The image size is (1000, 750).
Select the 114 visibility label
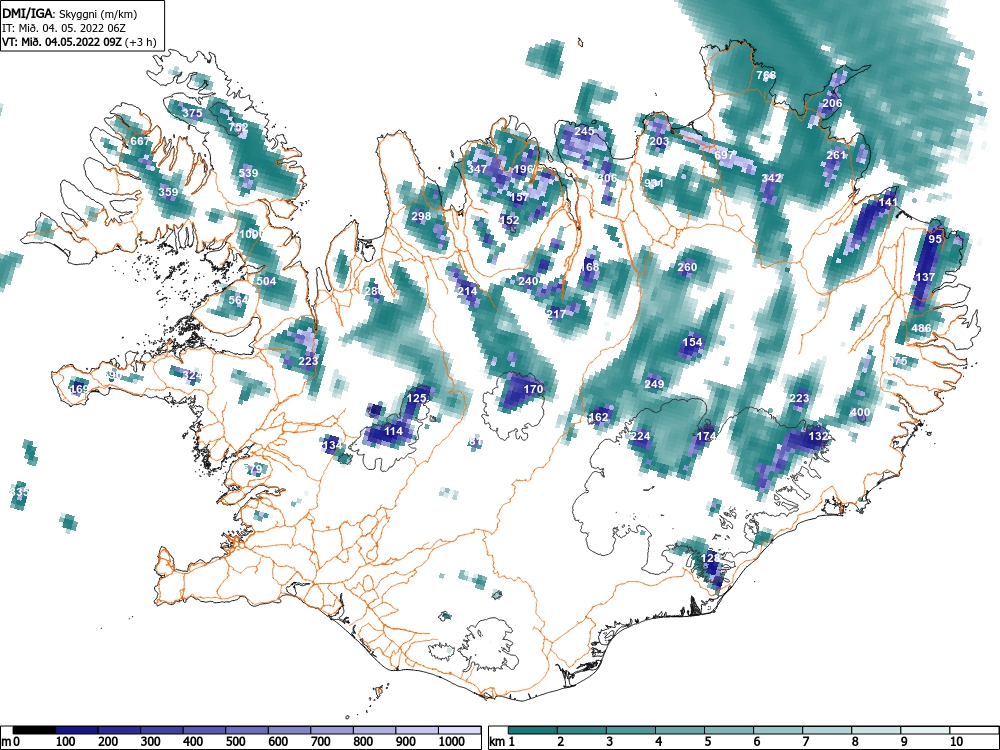(x=393, y=431)
